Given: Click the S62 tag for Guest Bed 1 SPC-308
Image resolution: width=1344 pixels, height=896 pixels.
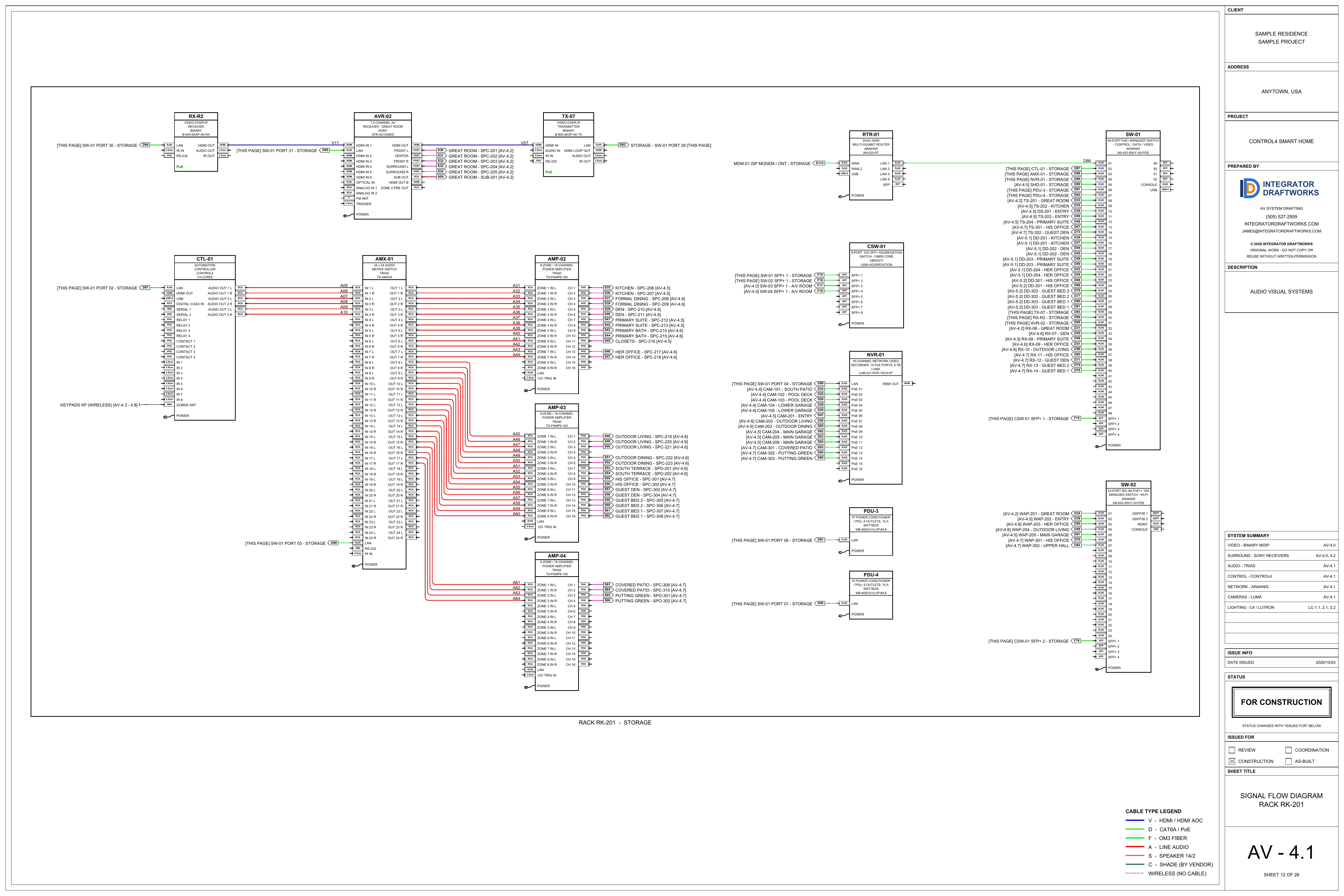Looking at the screenshot, I should coord(608,516).
